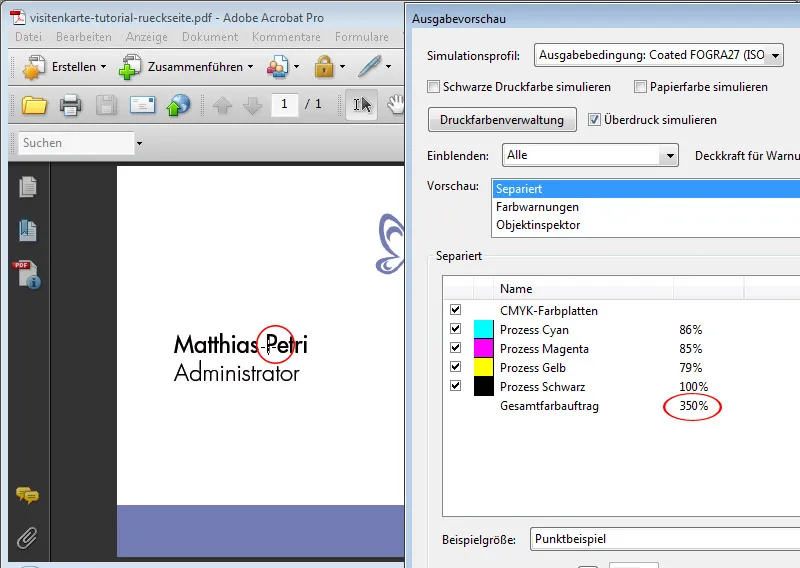The width and height of the screenshot is (800, 568).
Task: Expand the collaborate icon dropdown arrow
Action: [296, 67]
